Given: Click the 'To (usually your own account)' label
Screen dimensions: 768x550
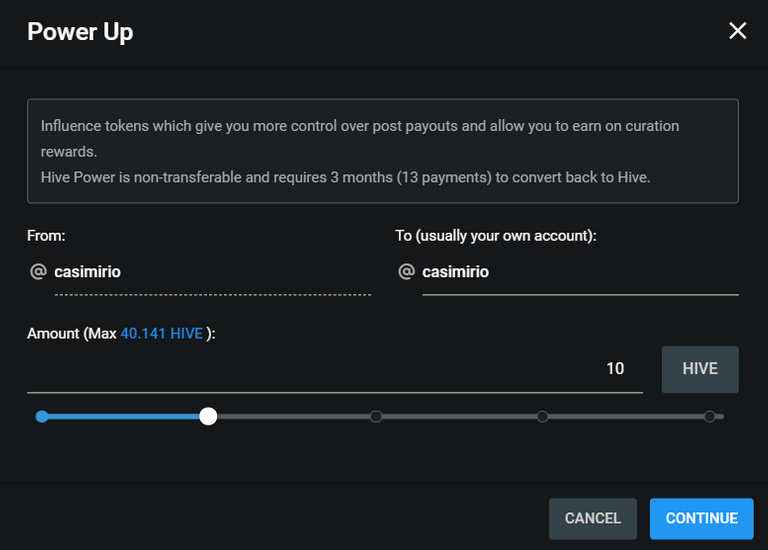Looking at the screenshot, I should click(496, 236).
